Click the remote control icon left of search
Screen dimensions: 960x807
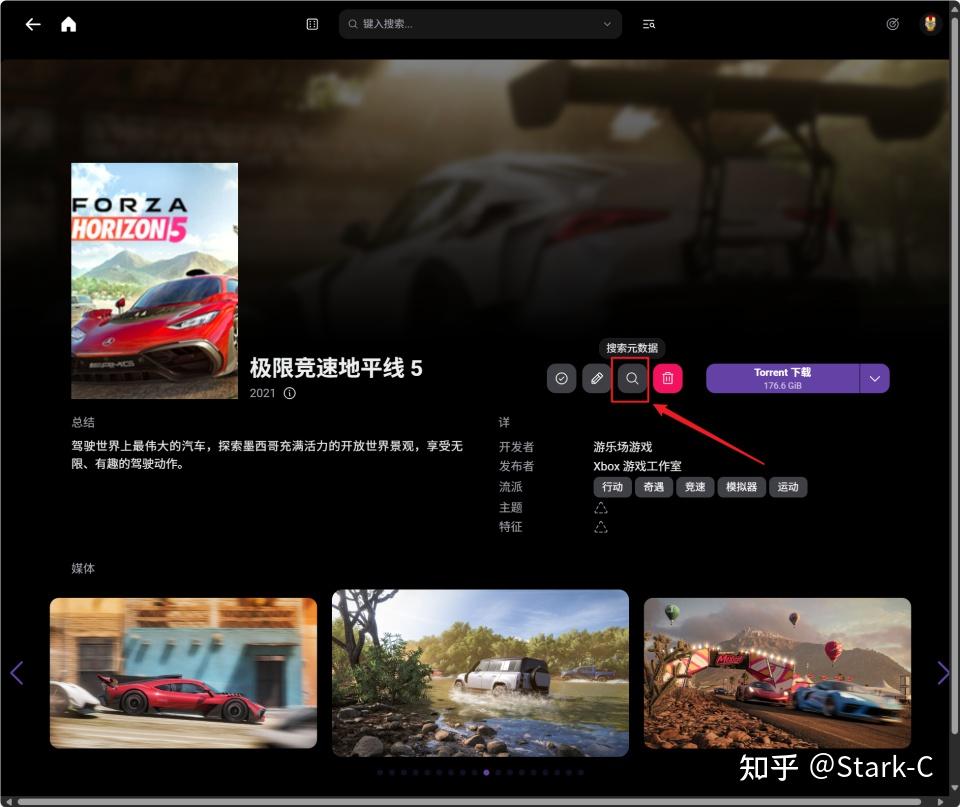click(311, 23)
